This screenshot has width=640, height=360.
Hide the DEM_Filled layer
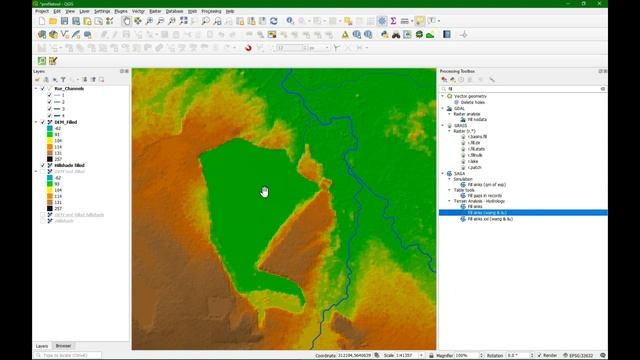click(x=43, y=122)
